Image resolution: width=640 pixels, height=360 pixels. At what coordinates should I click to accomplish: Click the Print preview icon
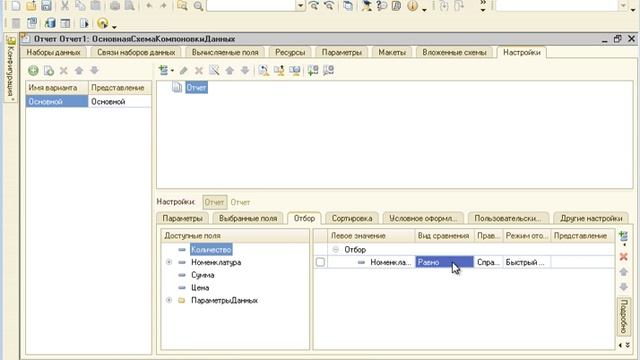click(129, 5)
